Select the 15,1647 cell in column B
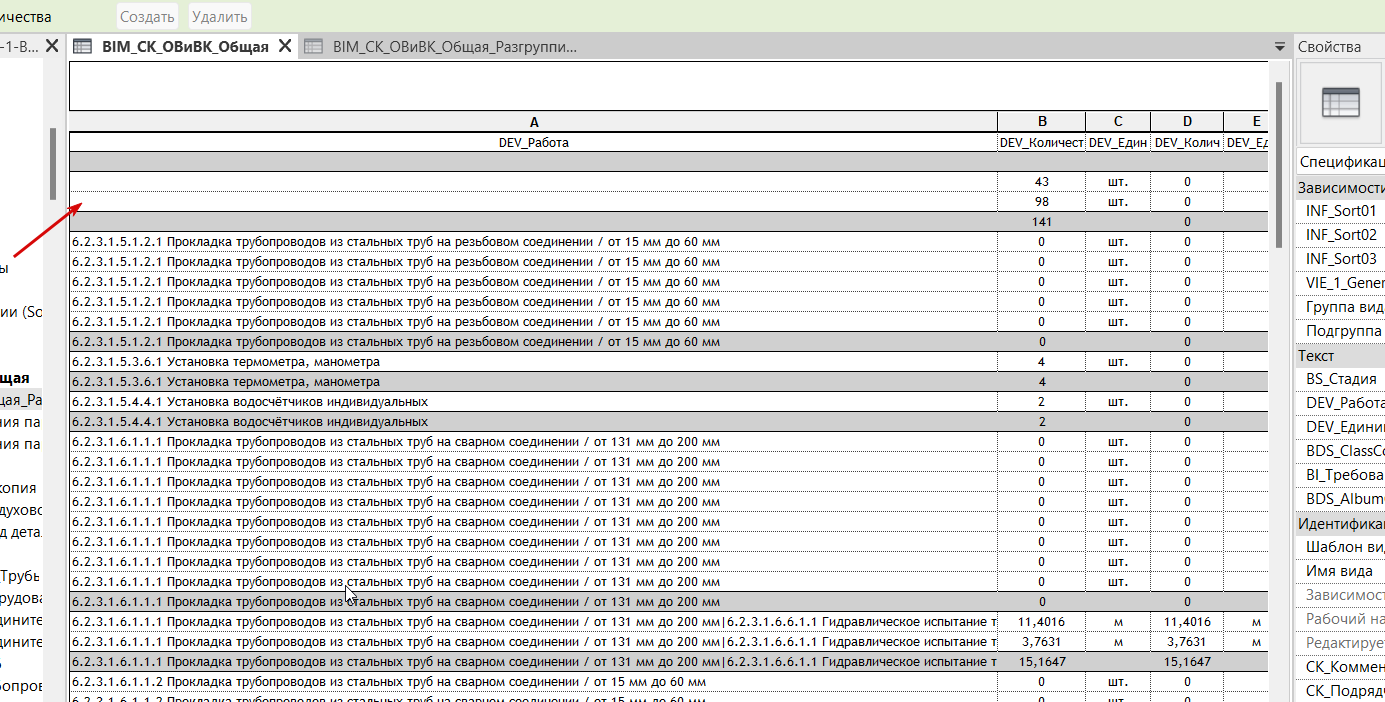The height and width of the screenshot is (702, 1385). pos(1041,662)
